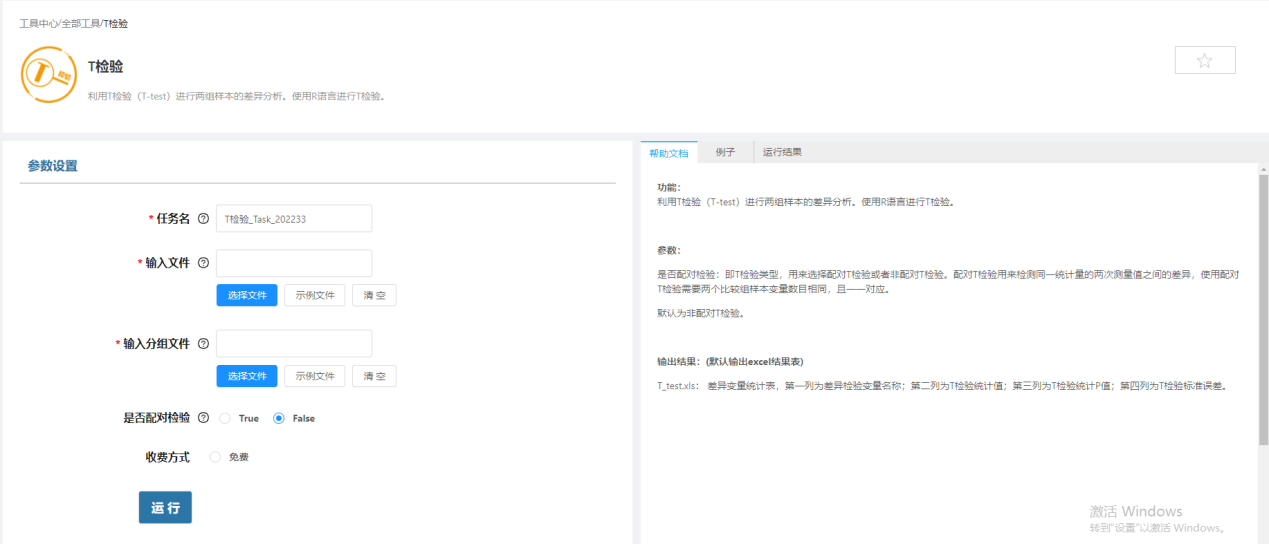Open help tooltip icon beside 输入文件
Image resolution: width=1269 pixels, height=544 pixels.
[203, 263]
